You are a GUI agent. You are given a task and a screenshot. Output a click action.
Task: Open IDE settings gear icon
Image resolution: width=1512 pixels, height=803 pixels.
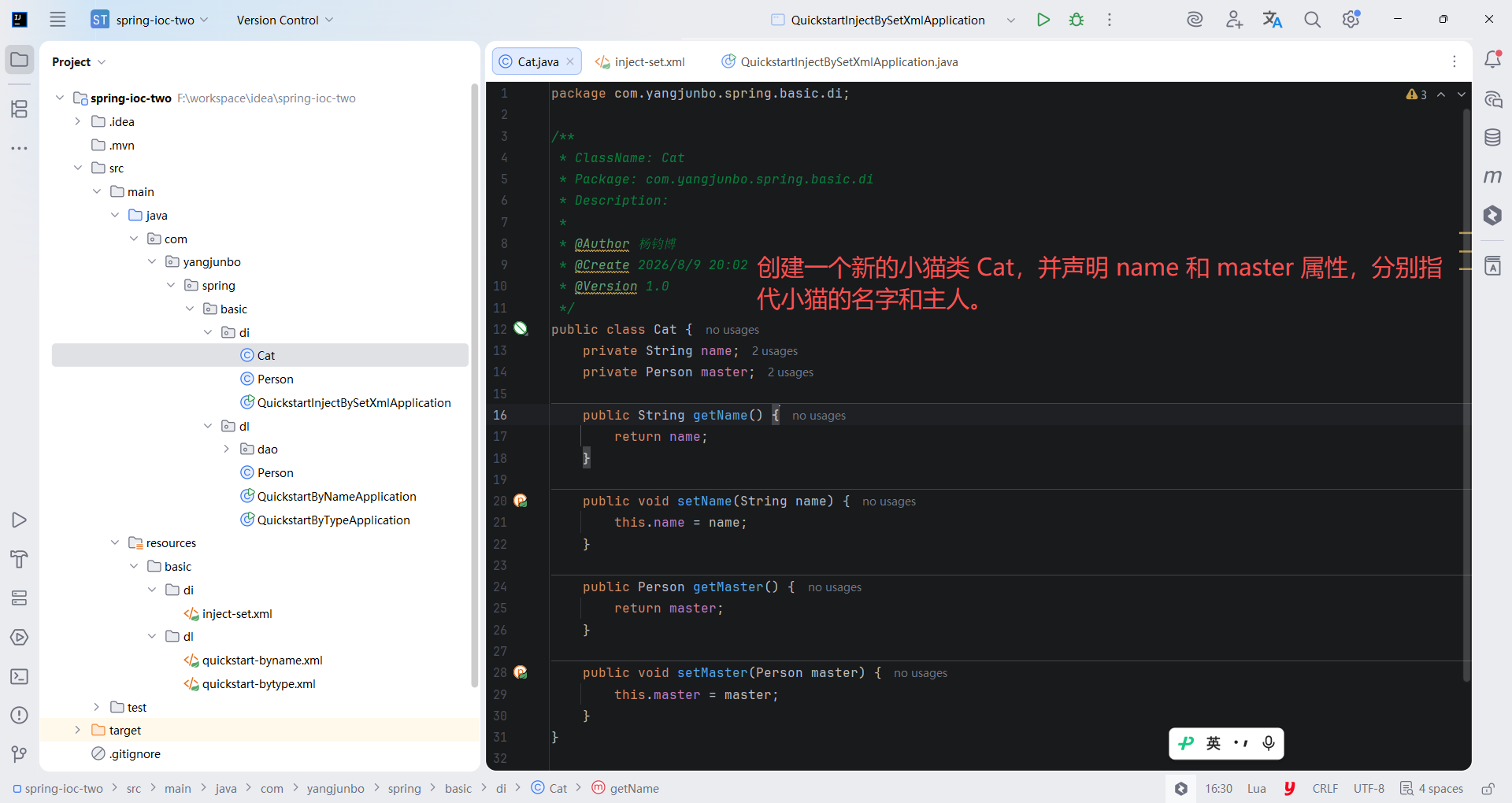1351,20
